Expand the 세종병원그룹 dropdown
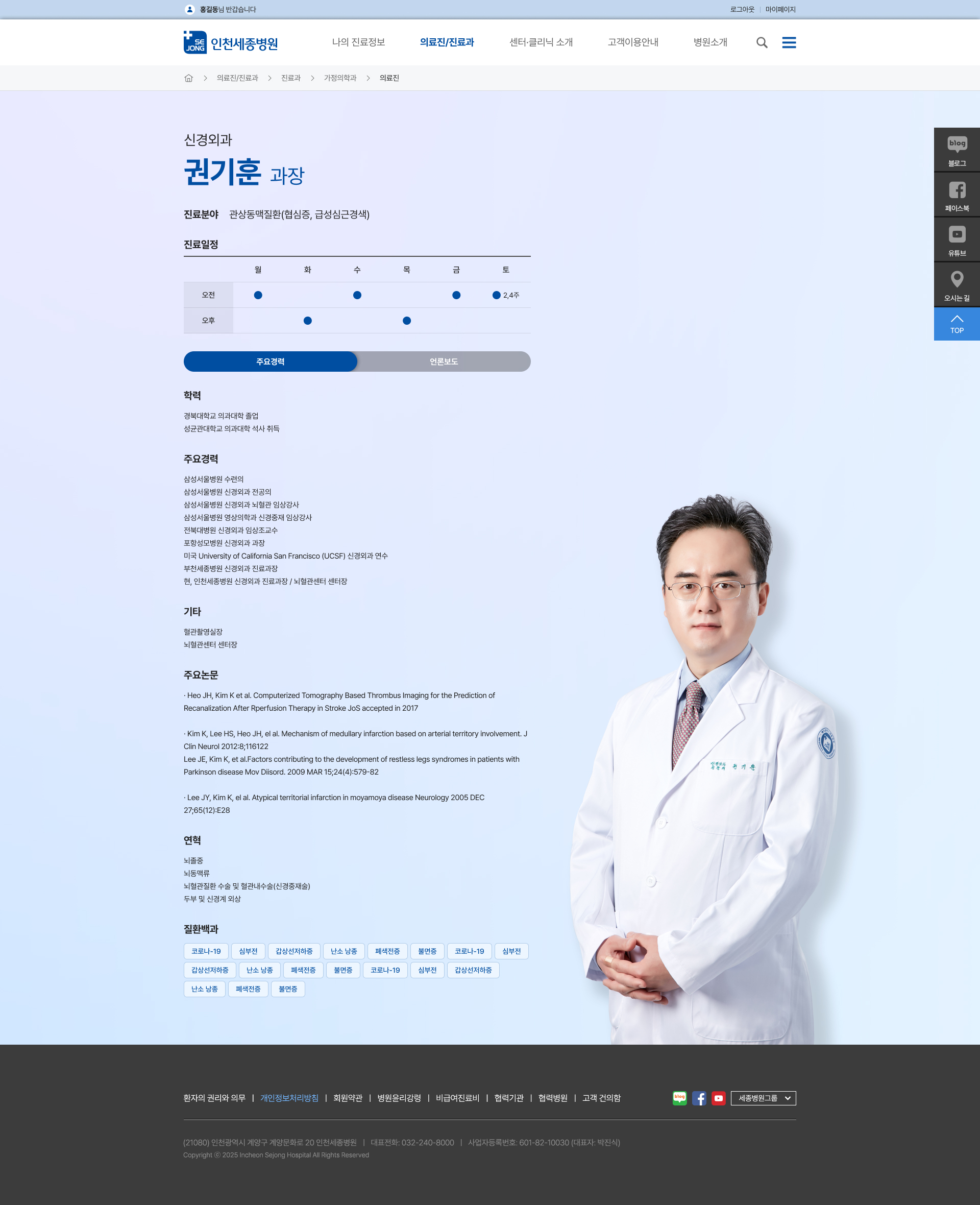Screen dimensions: 980x1205 [x=763, y=1098]
